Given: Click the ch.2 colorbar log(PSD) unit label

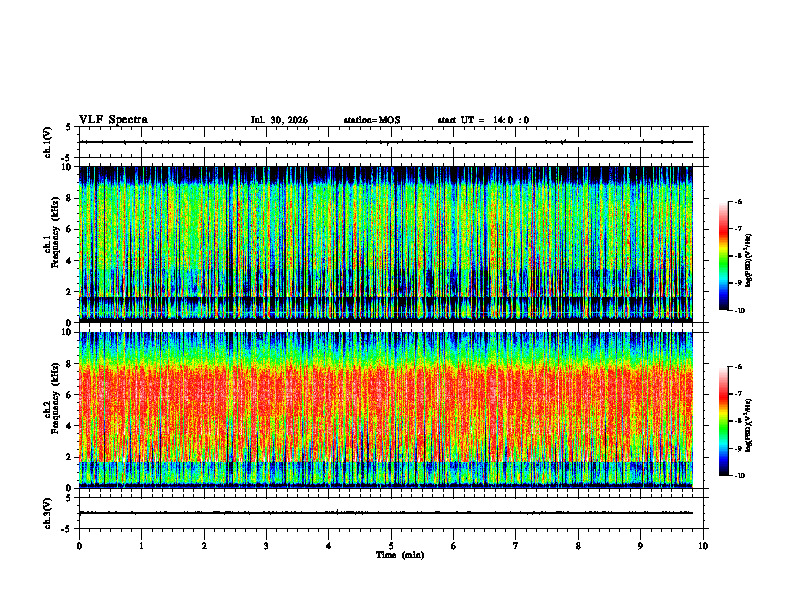Looking at the screenshot, I should pos(748,425).
